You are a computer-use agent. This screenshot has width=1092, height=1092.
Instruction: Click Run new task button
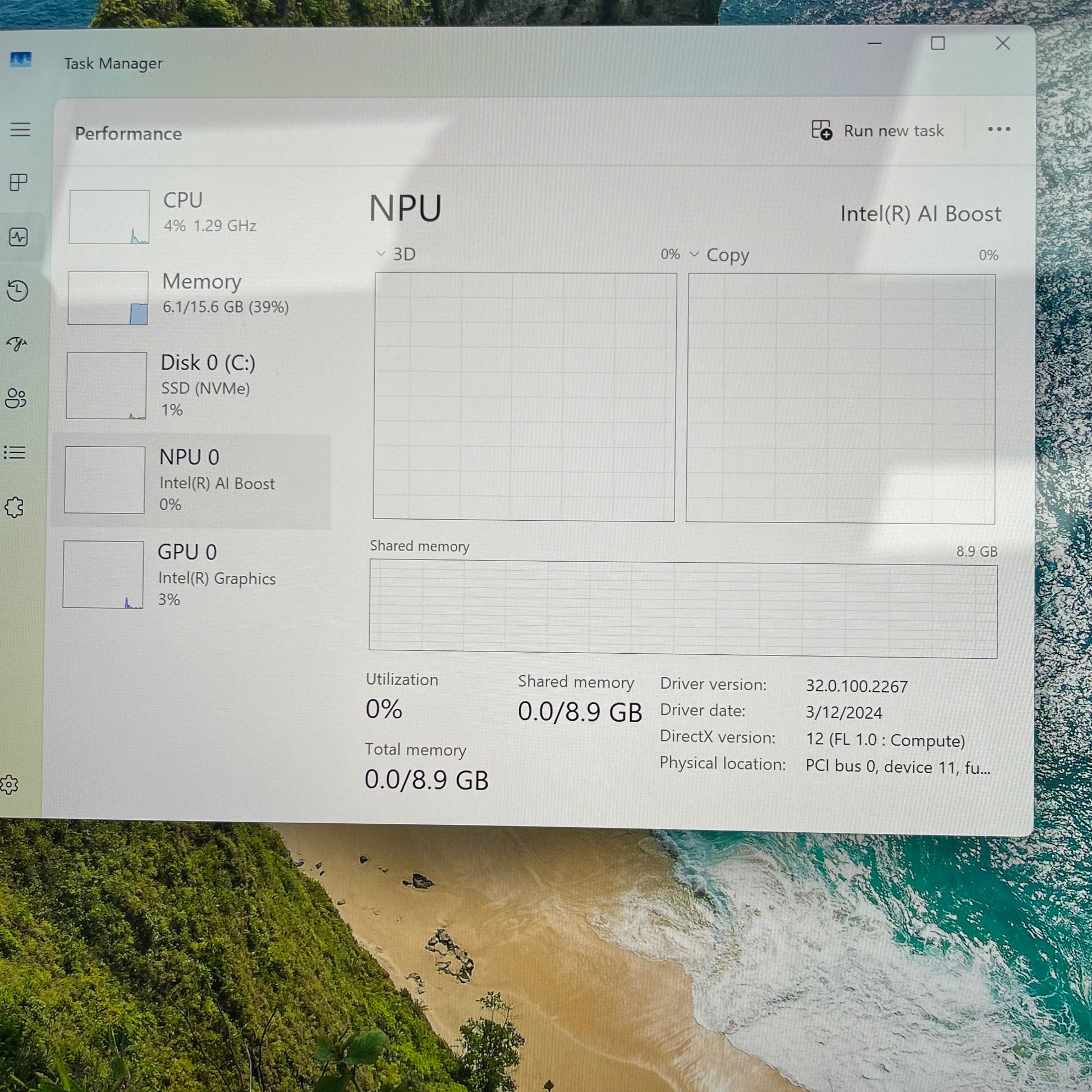(877, 131)
